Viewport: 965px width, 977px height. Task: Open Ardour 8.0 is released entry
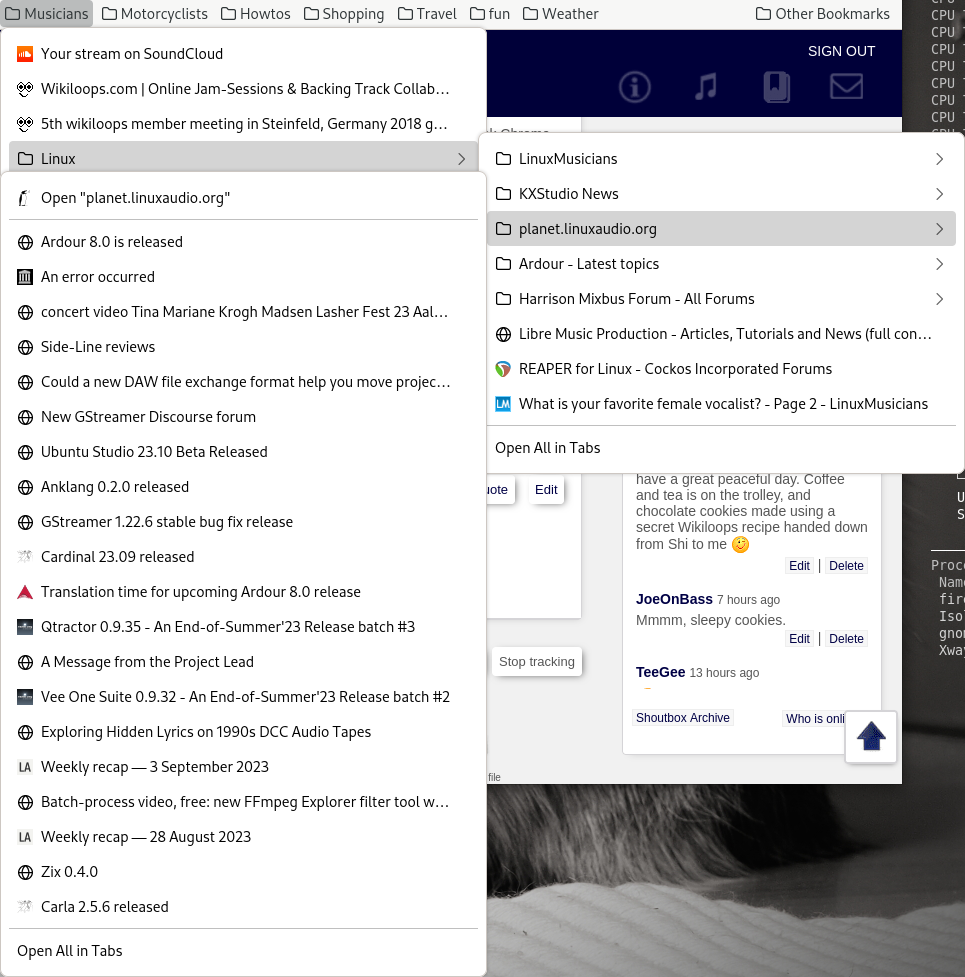(x=244, y=242)
